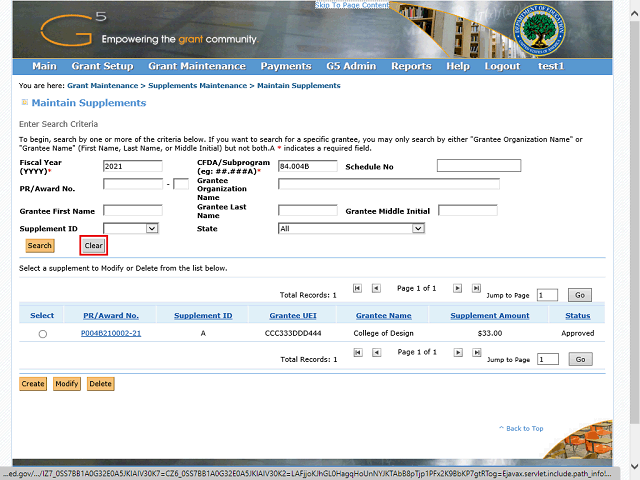
Task: Open the Reports menu
Action: coord(411,66)
